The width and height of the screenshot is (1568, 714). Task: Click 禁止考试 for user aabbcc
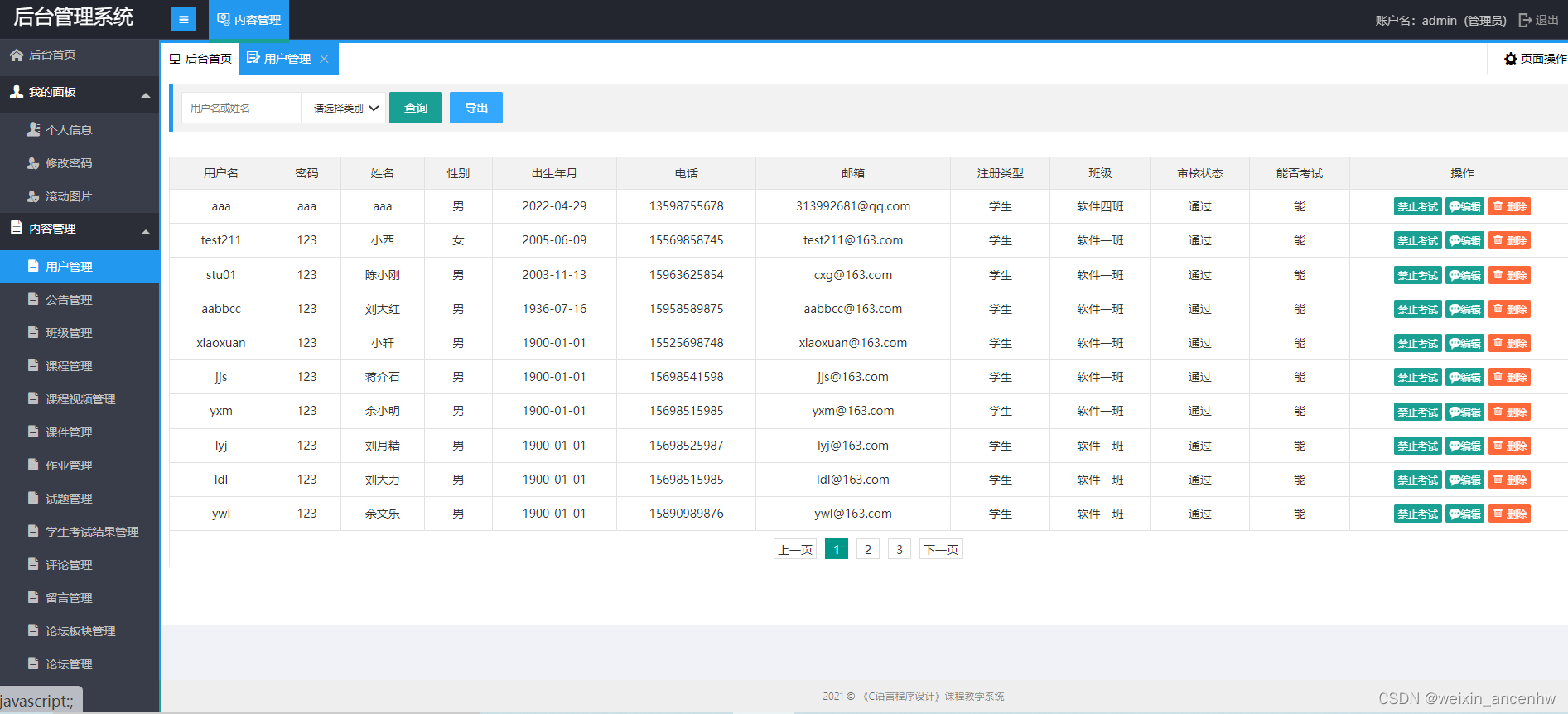tap(1418, 310)
